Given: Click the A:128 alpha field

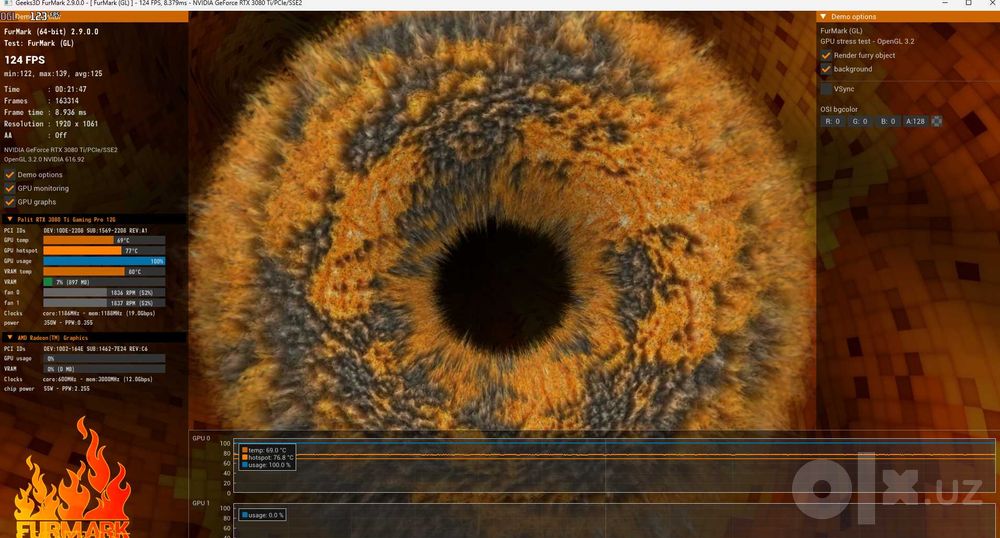Looking at the screenshot, I should pyautogui.click(x=915, y=121).
